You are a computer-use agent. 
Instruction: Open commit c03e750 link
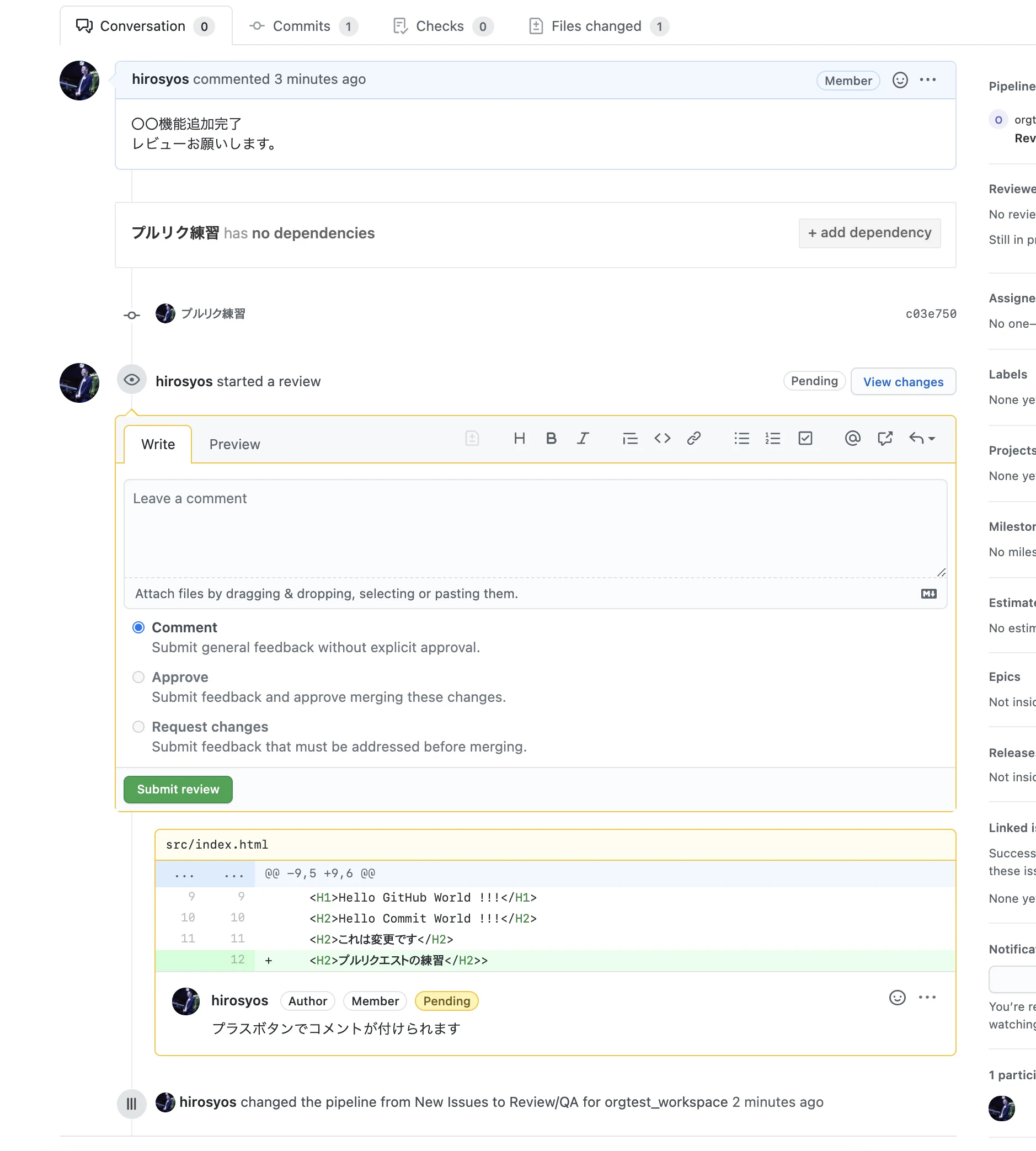click(931, 313)
